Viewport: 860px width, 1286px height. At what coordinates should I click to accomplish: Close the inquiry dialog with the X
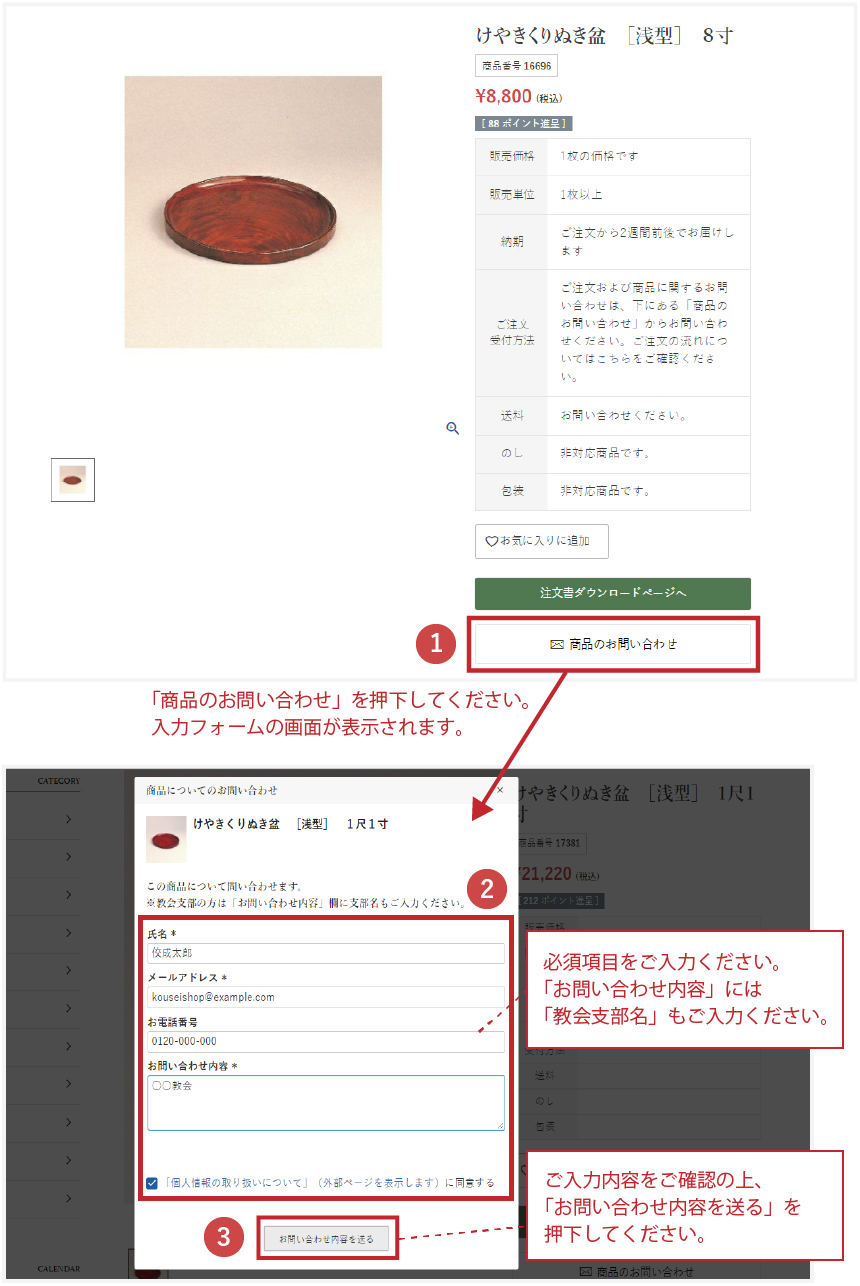[500, 790]
